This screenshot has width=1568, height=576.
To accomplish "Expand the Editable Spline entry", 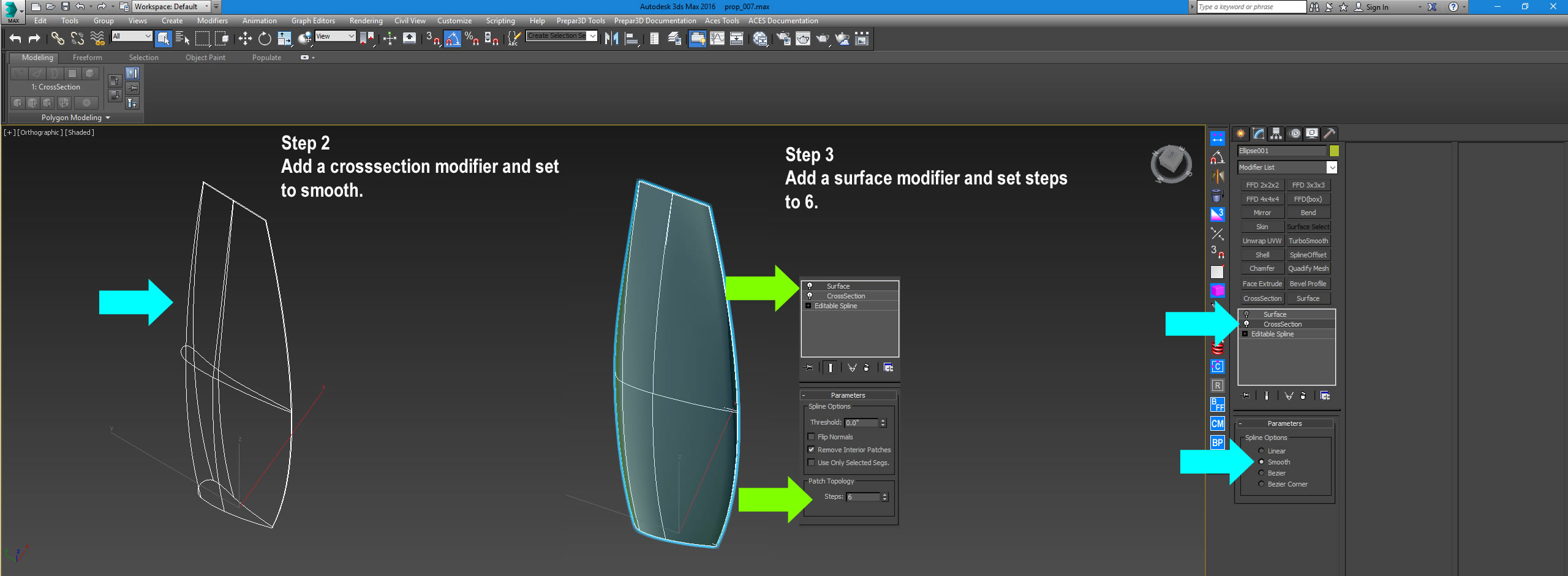I will [1246, 334].
